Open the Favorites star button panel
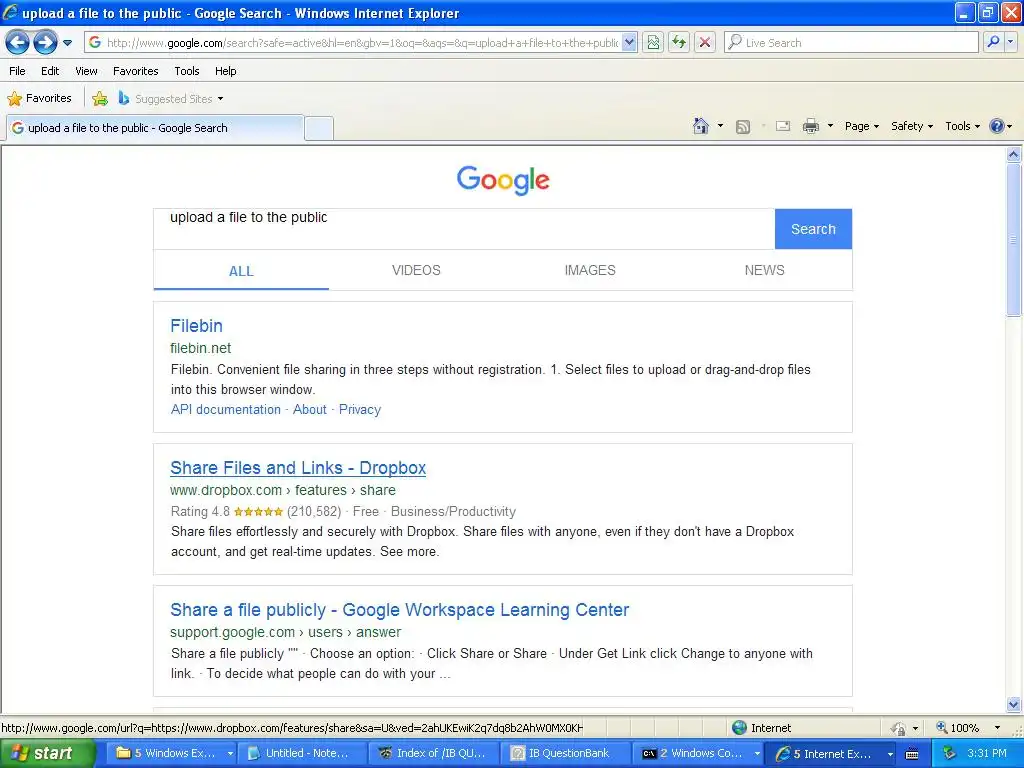Screen dimensions: 1024x768 pyautogui.click(x=39, y=99)
